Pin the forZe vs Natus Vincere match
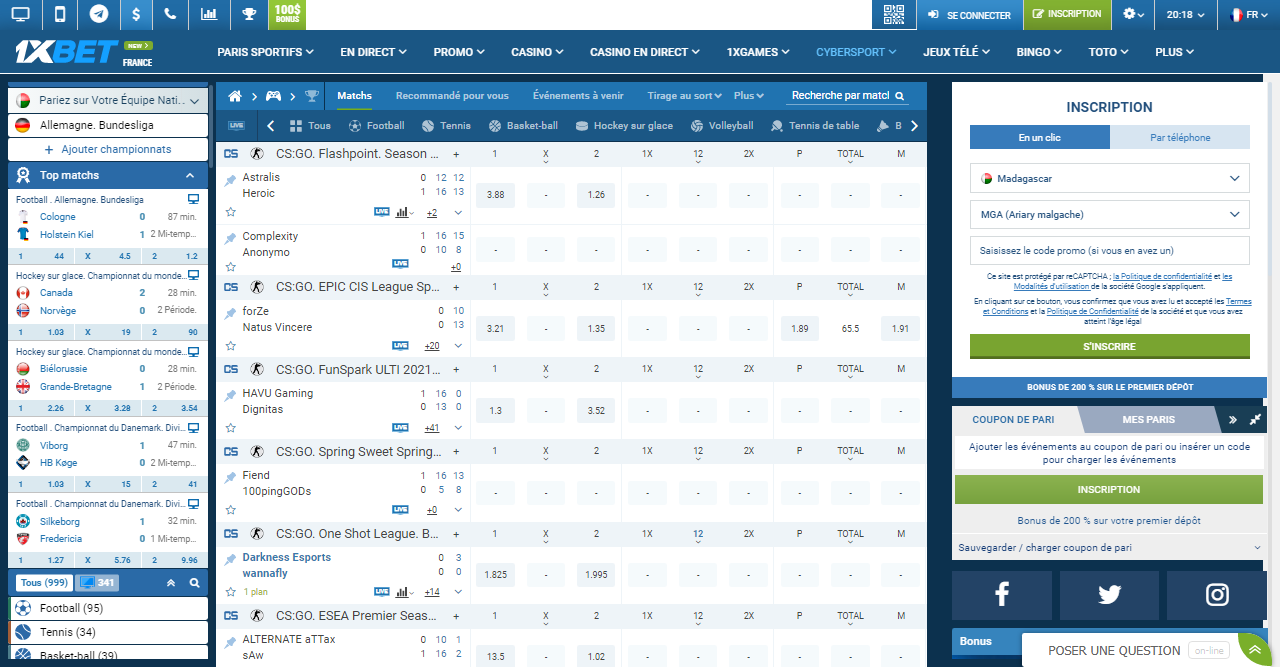The height and width of the screenshot is (667, 1280). point(230,312)
